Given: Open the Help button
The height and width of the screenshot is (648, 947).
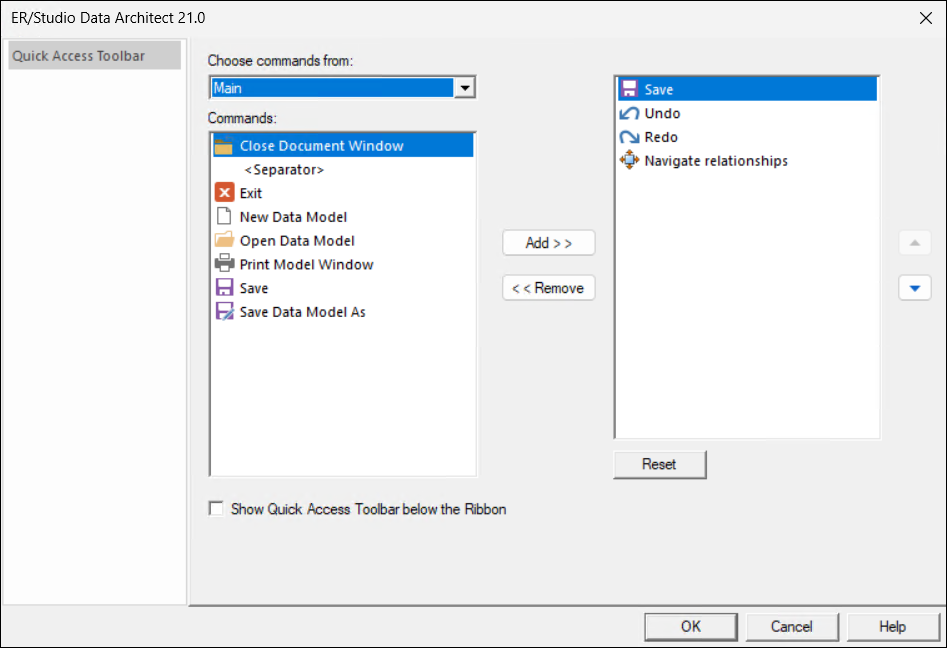Looking at the screenshot, I should pos(893,627).
